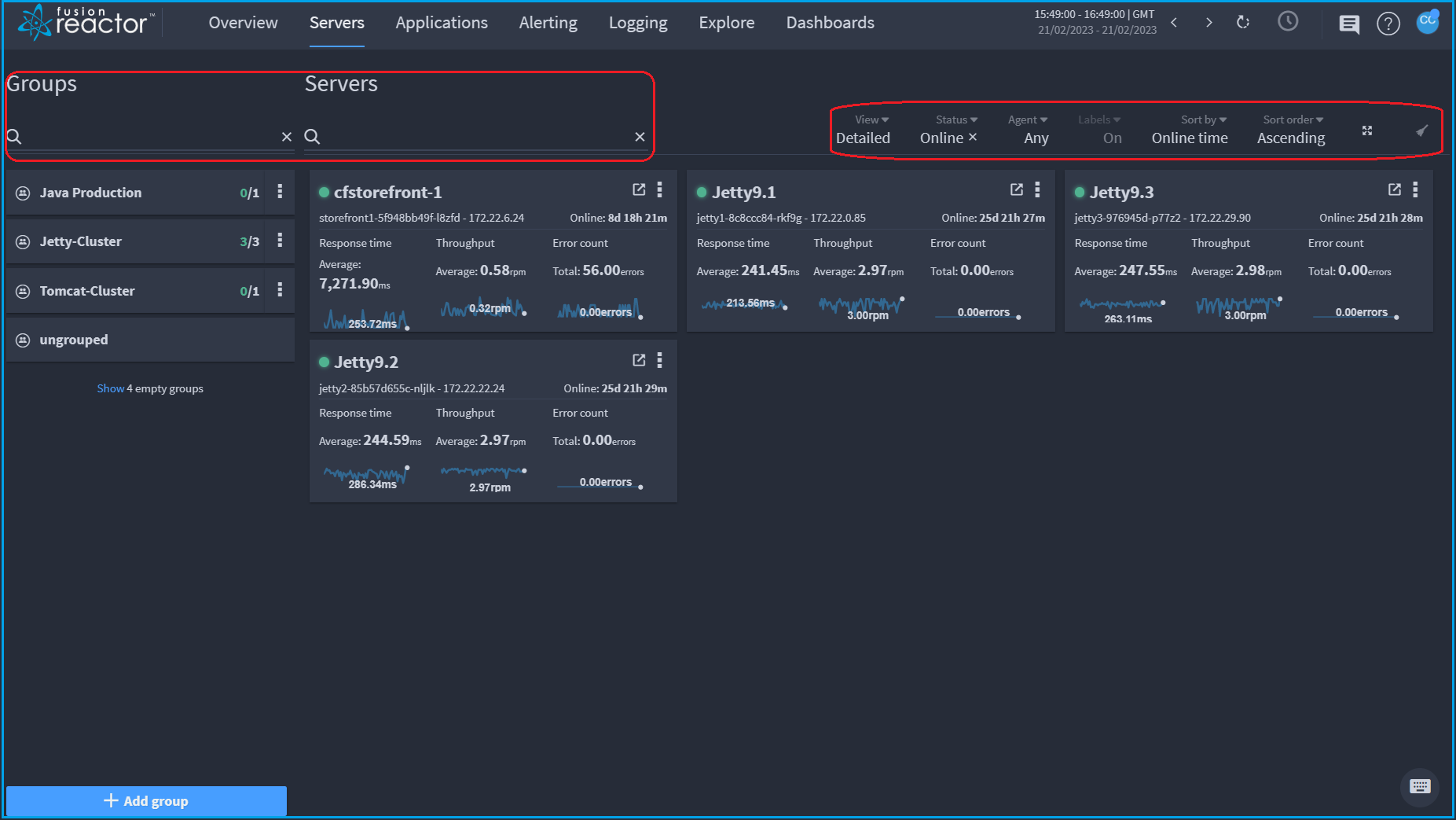The image size is (1456, 820).
Task: Click the Servers search magnifier icon
Action: point(312,137)
